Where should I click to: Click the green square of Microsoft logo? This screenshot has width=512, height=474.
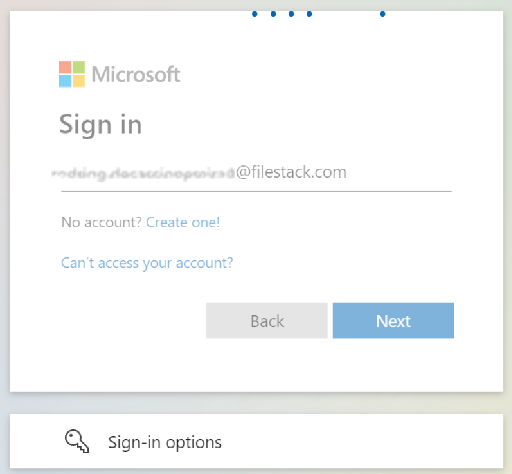coord(79,67)
